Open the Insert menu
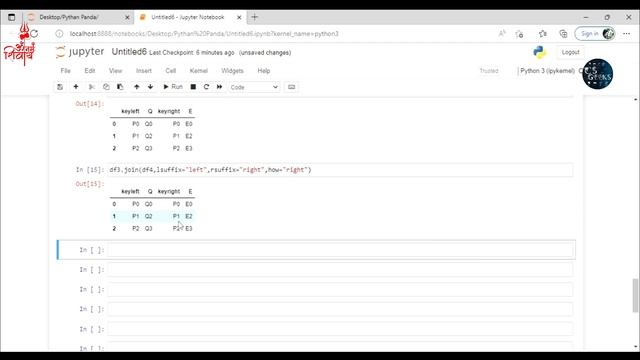Screen dimensions: 640x360 (x=144, y=71)
